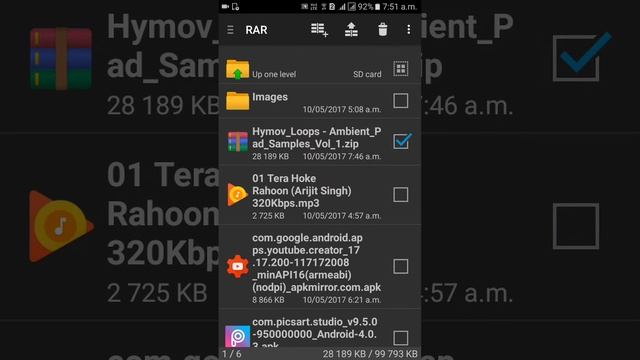Tap 'Hymov_Loops - Ambient_Pad_Samples_Vol_1.zip' file name
Image resolution: width=640 pixels, height=360 pixels.
coord(317,138)
